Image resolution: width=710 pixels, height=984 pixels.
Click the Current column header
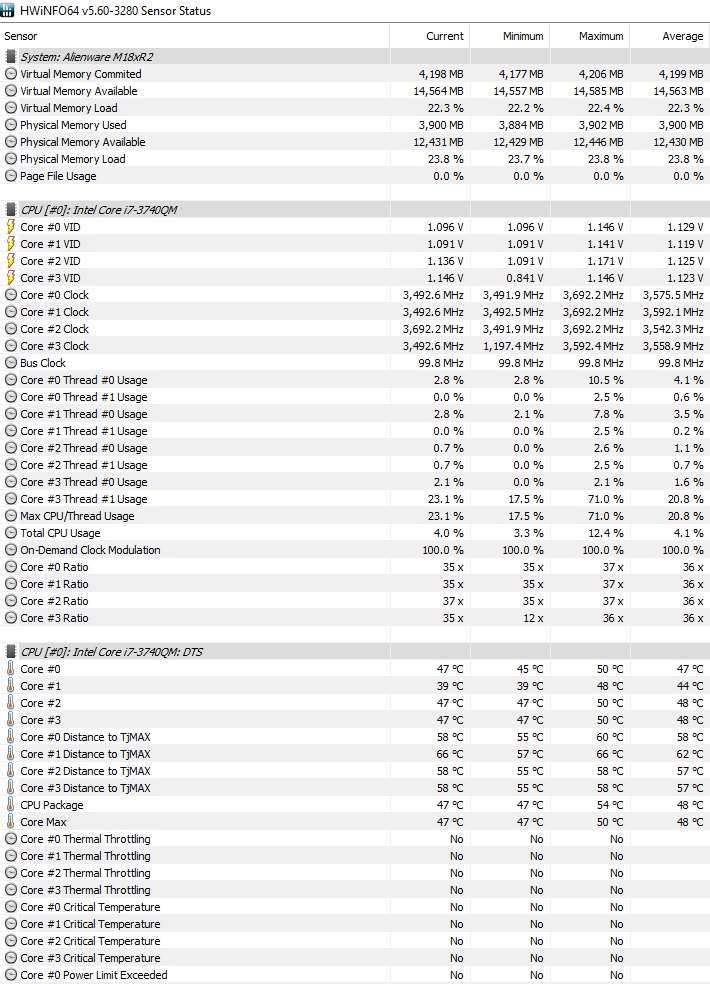(x=429, y=36)
